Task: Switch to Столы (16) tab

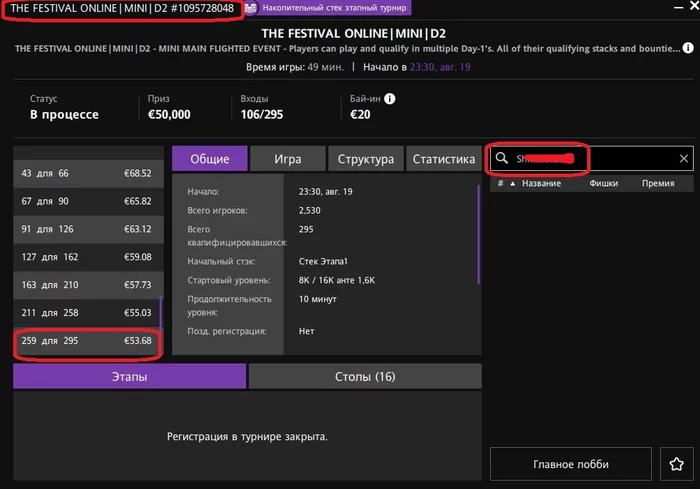Action: click(x=365, y=377)
